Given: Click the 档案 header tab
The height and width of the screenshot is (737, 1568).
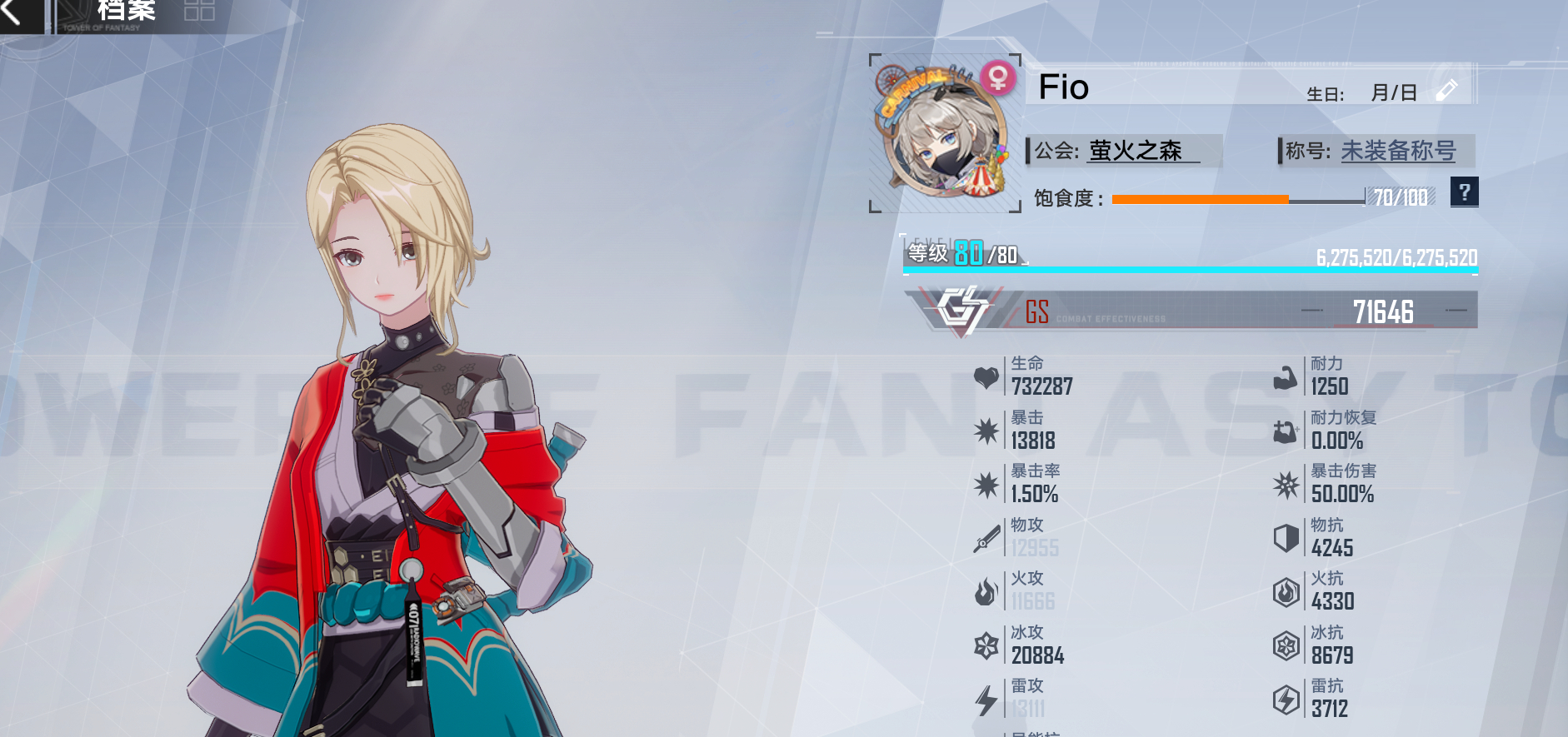Looking at the screenshot, I should pos(127,10).
